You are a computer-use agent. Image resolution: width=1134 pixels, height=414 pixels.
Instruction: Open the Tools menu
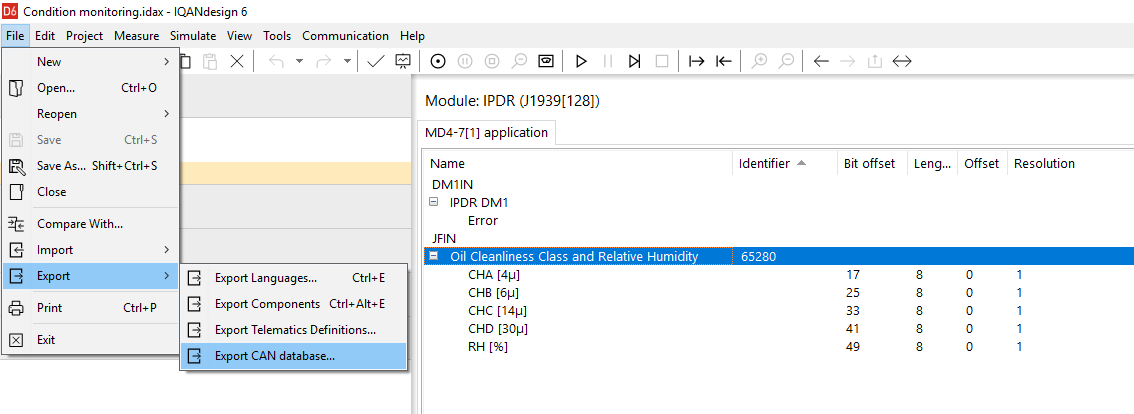click(x=277, y=35)
